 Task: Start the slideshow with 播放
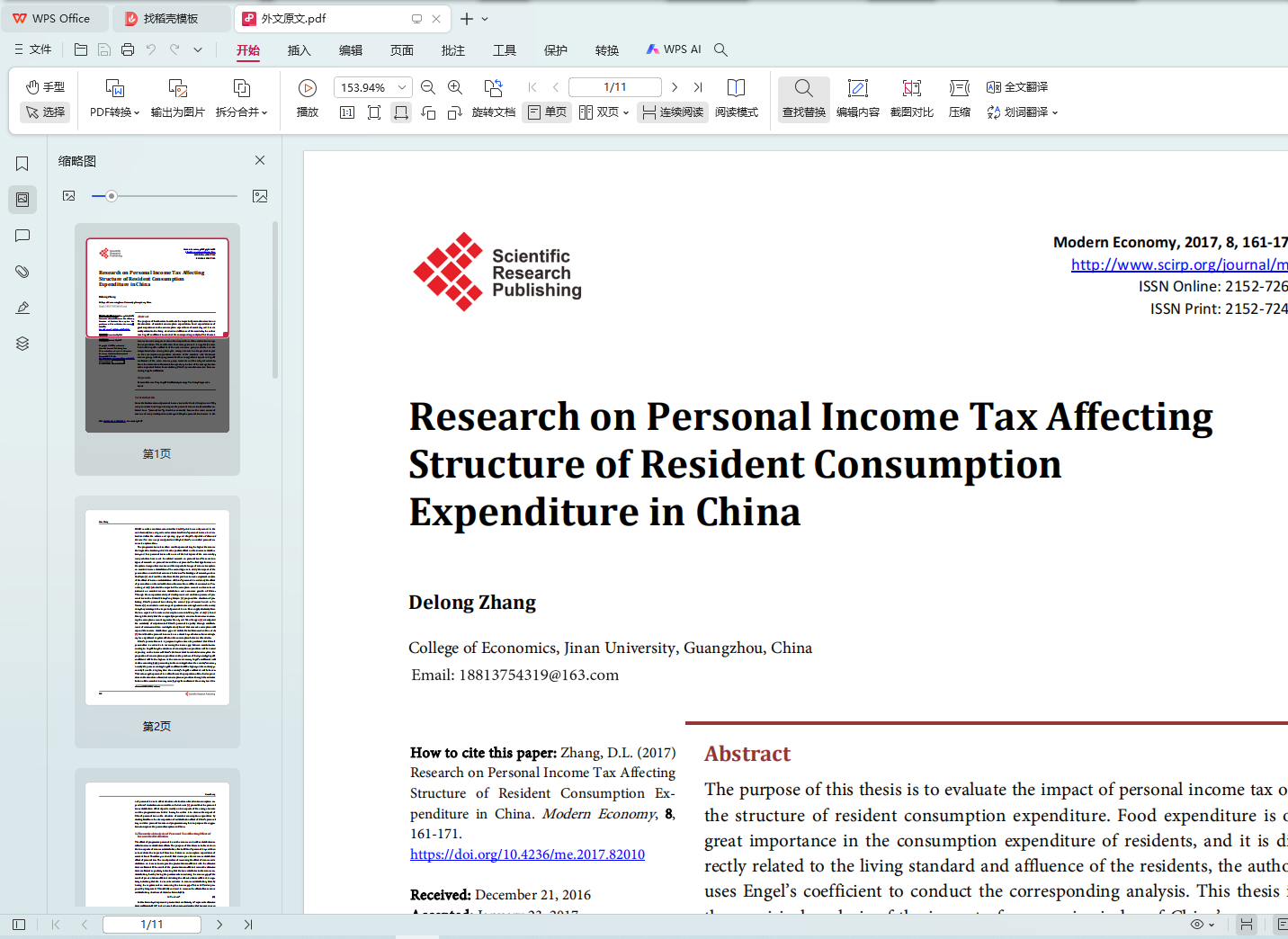point(308,97)
